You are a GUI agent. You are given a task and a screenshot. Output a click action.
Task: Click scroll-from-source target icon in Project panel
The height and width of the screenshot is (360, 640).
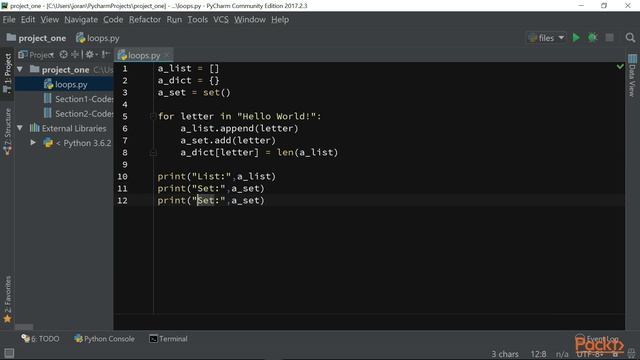point(63,54)
